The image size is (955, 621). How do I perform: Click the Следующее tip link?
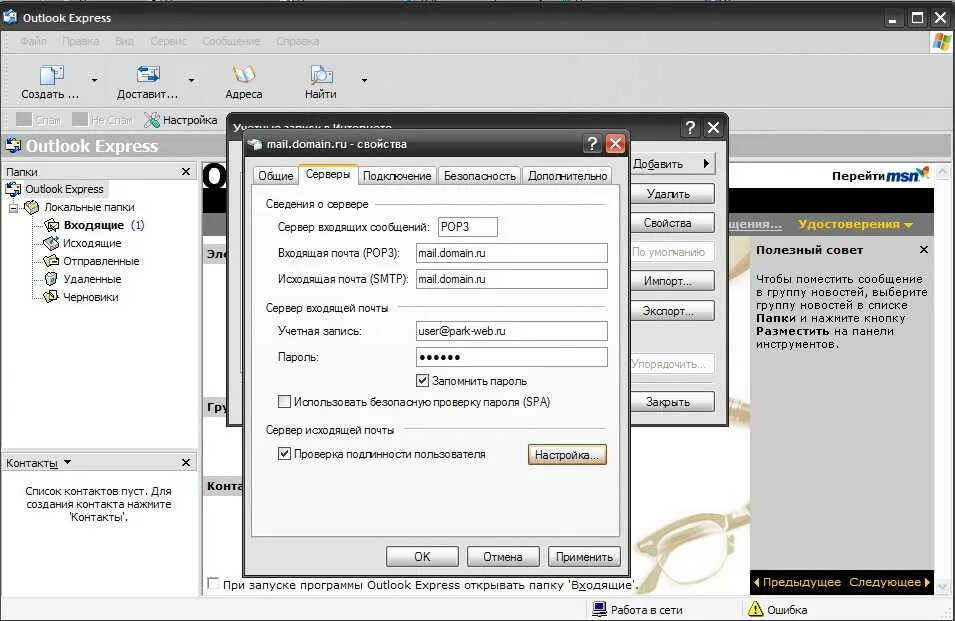890,582
